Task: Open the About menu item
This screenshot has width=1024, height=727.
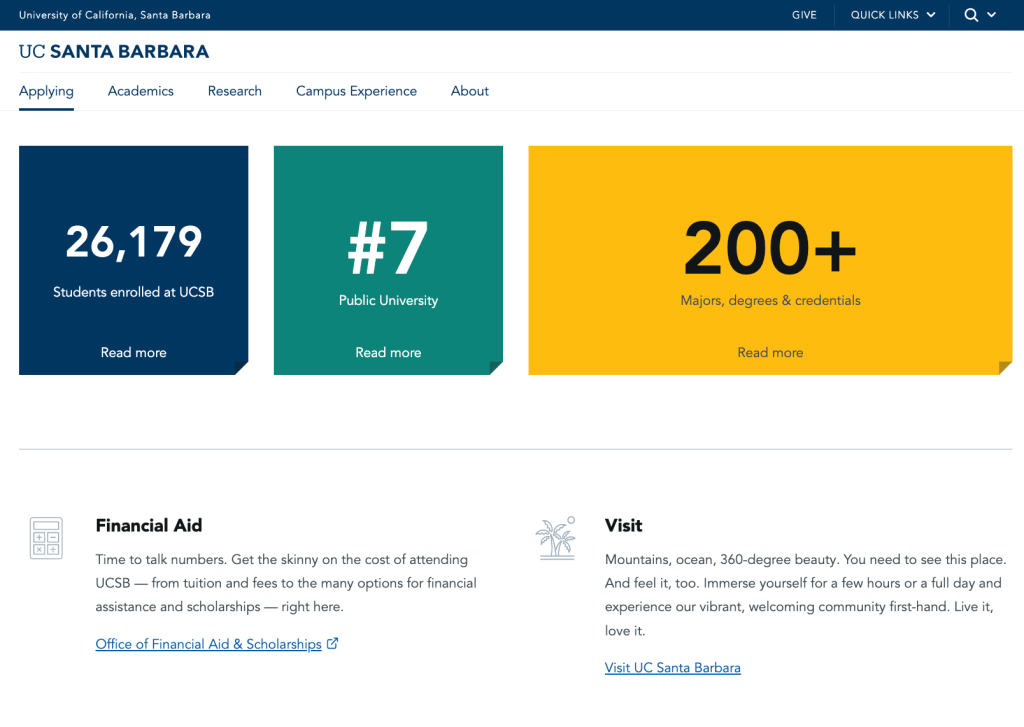Action: [470, 91]
